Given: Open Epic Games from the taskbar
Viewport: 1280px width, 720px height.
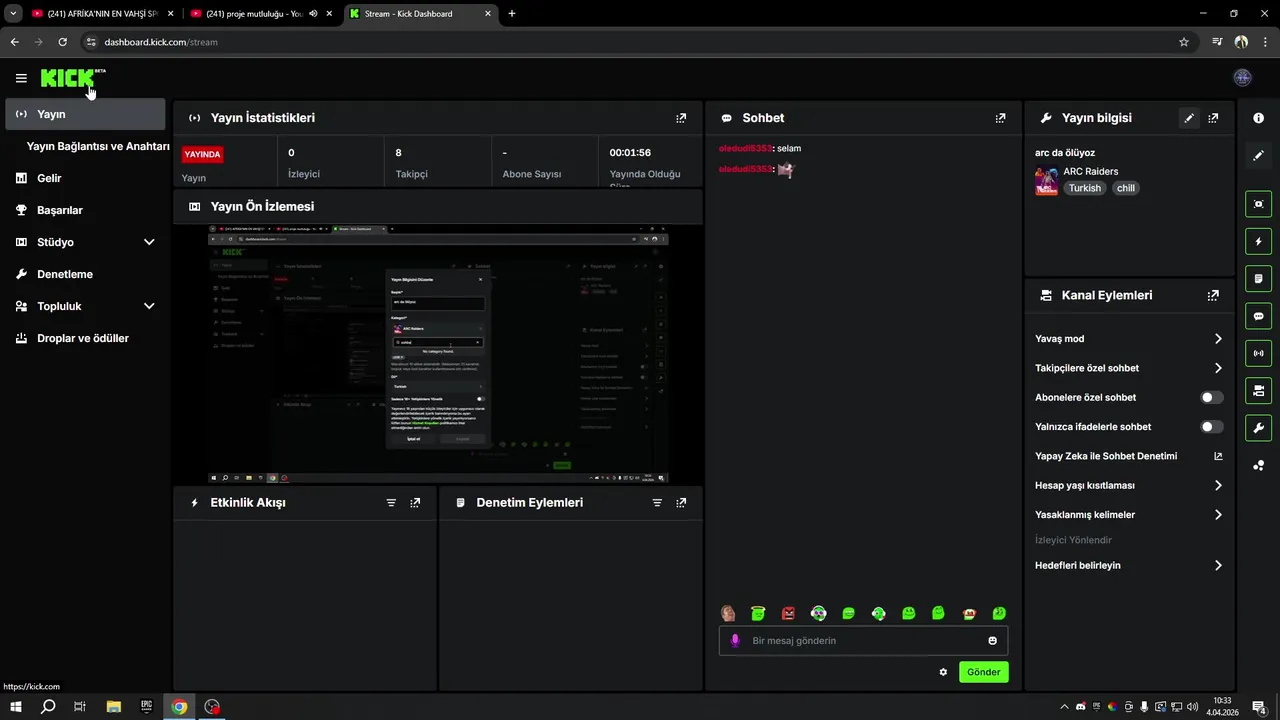Looking at the screenshot, I should [x=146, y=707].
